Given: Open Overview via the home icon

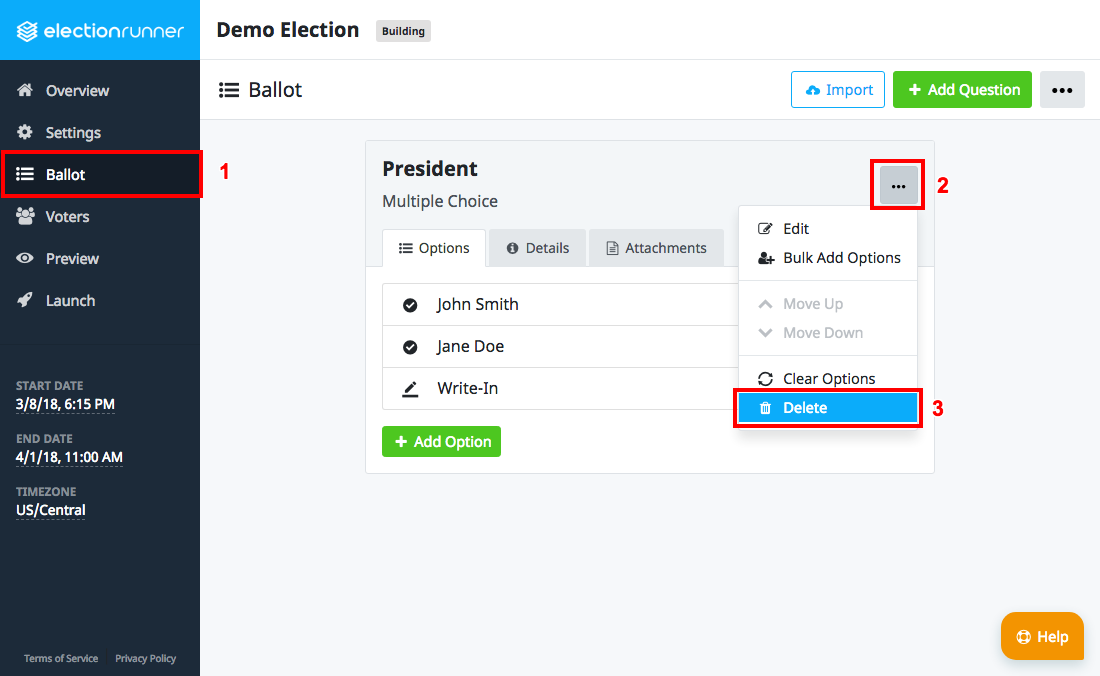Looking at the screenshot, I should (25, 90).
